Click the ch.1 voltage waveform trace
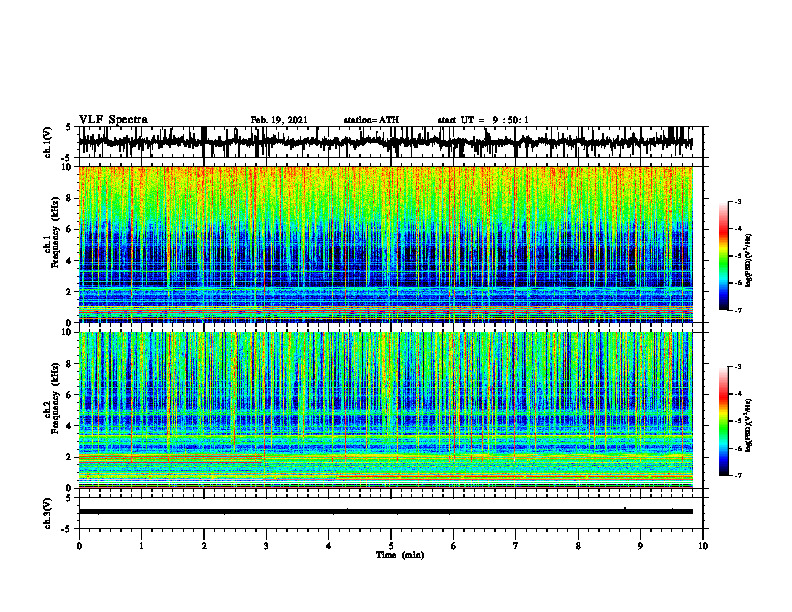This screenshot has height=612, width=792. click(x=386, y=142)
